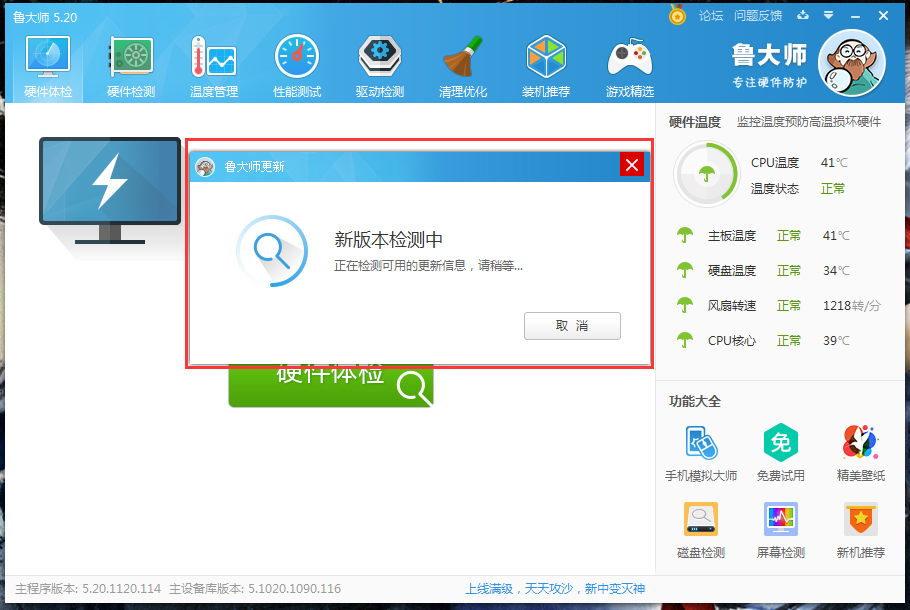Browse 游戏精选 featured games
Viewport: 910px width, 610px height.
(628, 65)
